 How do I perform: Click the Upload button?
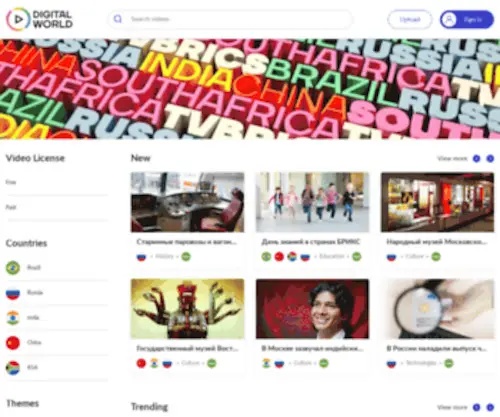click(410, 19)
